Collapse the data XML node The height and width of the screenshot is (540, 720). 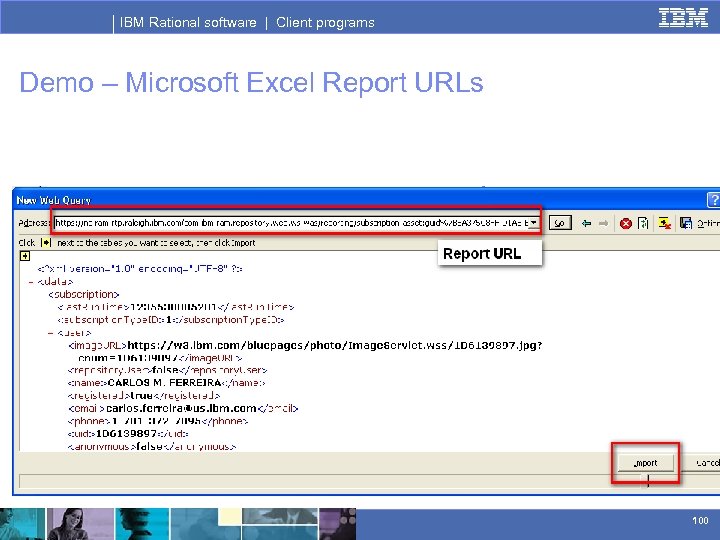31,281
